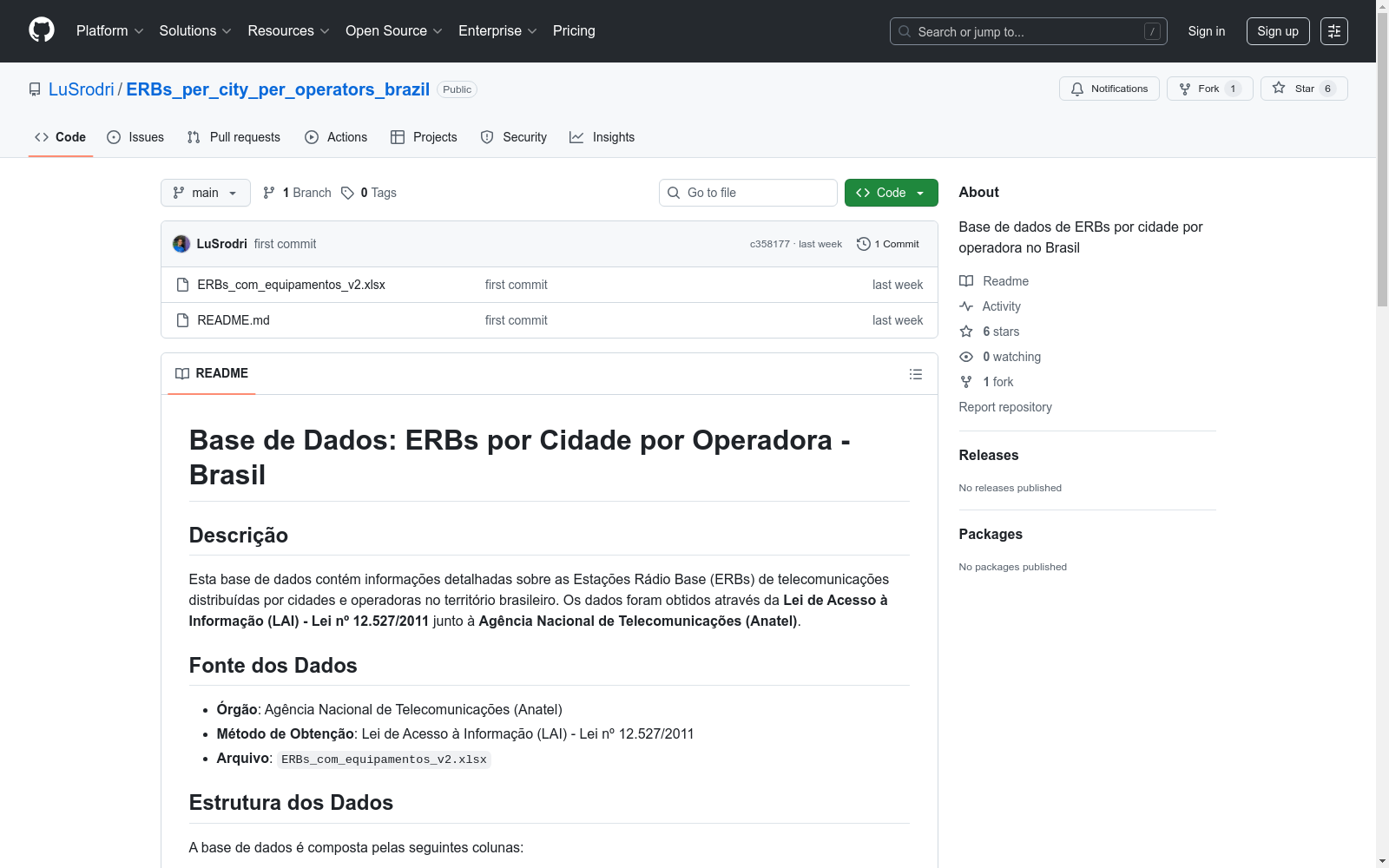Click the history clock icon for commits

tap(863, 244)
